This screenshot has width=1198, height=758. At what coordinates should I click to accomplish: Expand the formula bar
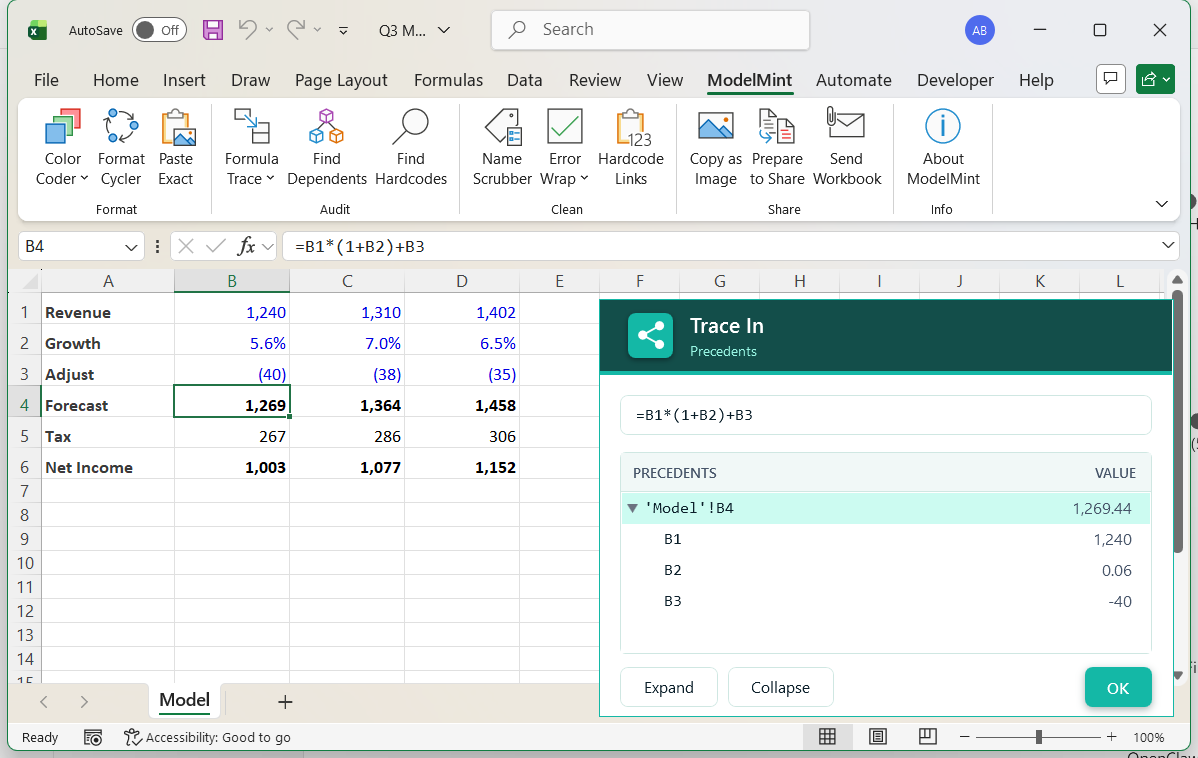coord(1167,245)
